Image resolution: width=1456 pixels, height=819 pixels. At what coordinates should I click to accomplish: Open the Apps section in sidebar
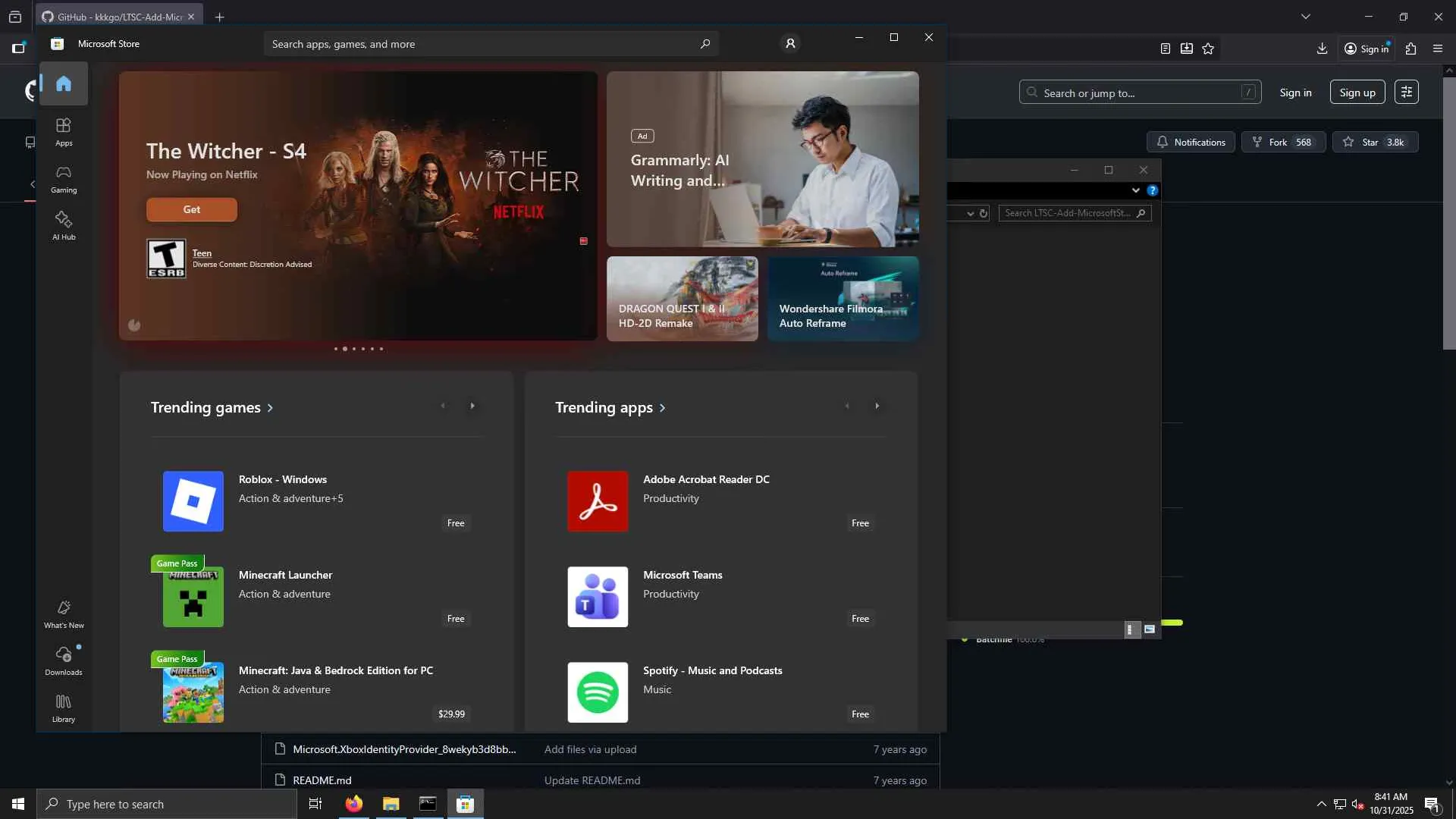tap(64, 131)
